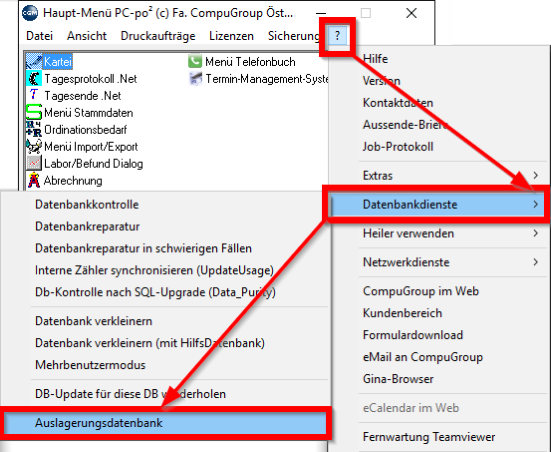The width and height of the screenshot is (551, 452).
Task: Open the question mark help menu
Action: (337, 36)
